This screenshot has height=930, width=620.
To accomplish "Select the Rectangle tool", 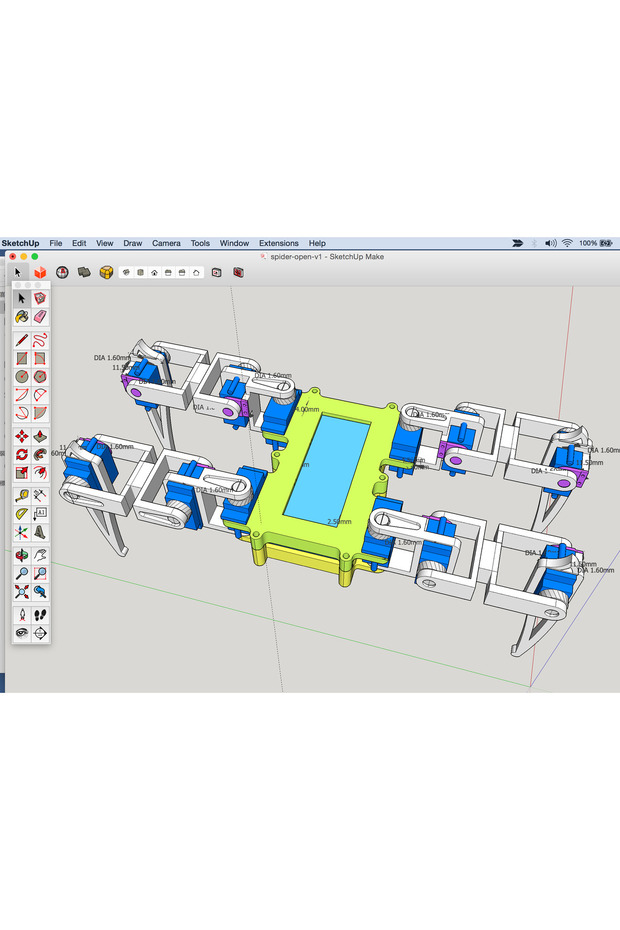I will tap(22, 358).
